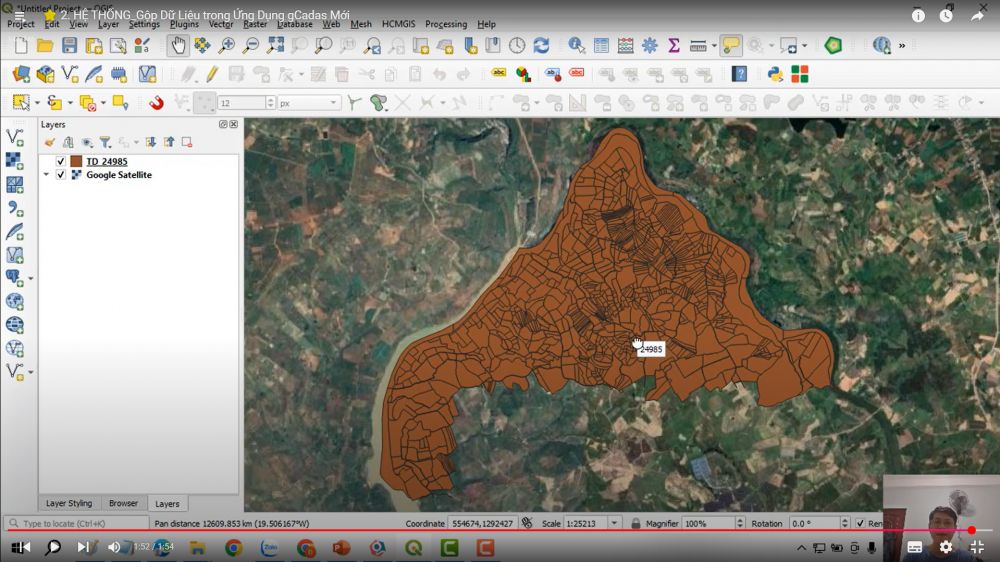
Task: Open the Layer Styling tab
Action: (69, 503)
